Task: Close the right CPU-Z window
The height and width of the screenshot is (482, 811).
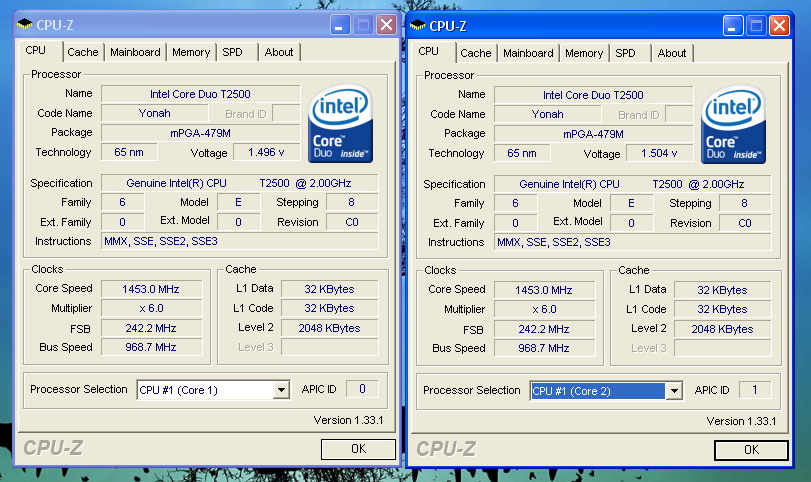Action: point(779,25)
